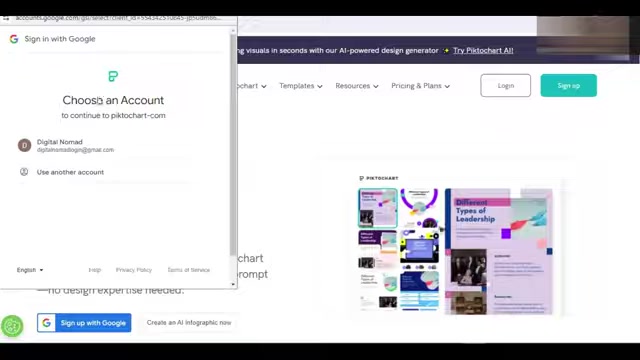The width and height of the screenshot is (640, 360).
Task: Expand the Templates menu
Action: (x=301, y=86)
